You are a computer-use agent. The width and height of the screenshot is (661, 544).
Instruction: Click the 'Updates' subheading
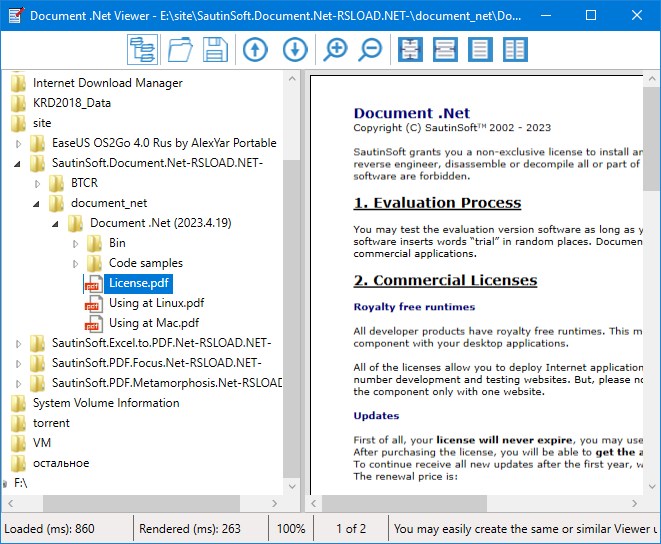pos(376,416)
